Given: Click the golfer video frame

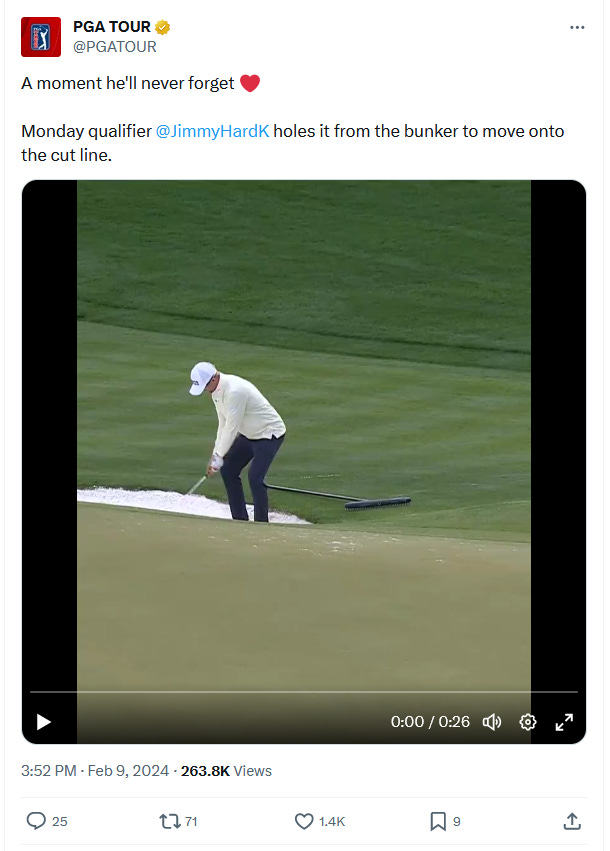Looking at the screenshot, I should coord(304,434).
